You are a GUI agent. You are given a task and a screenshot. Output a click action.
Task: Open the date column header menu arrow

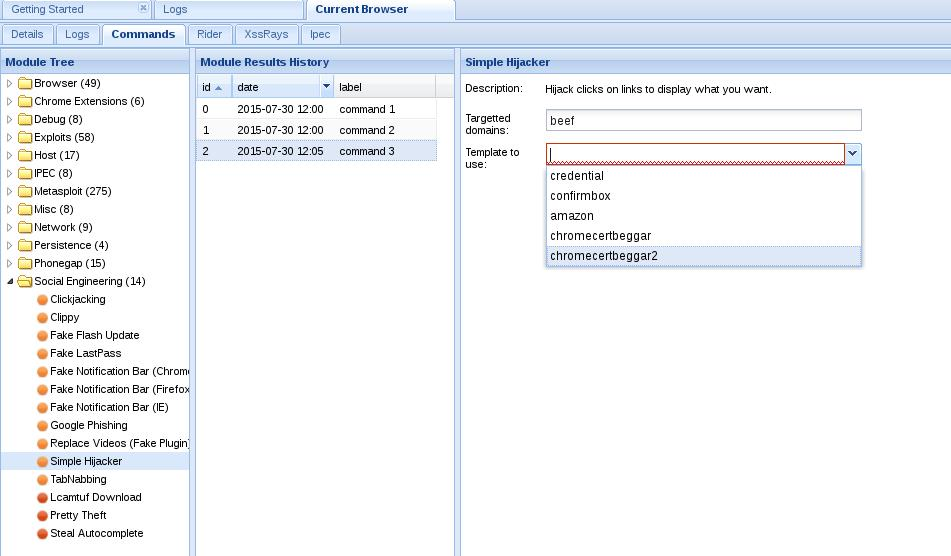326,87
